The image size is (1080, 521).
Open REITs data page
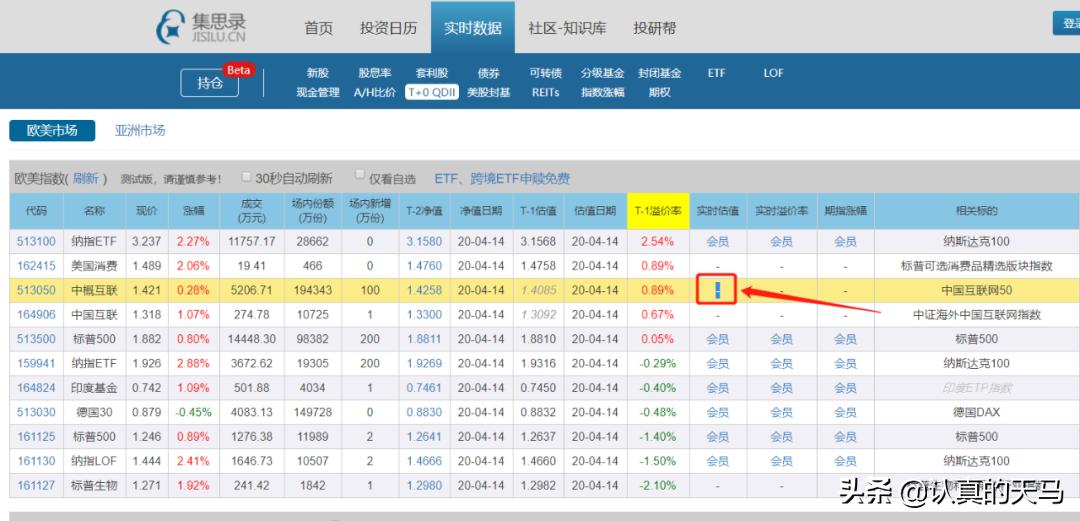point(546,92)
